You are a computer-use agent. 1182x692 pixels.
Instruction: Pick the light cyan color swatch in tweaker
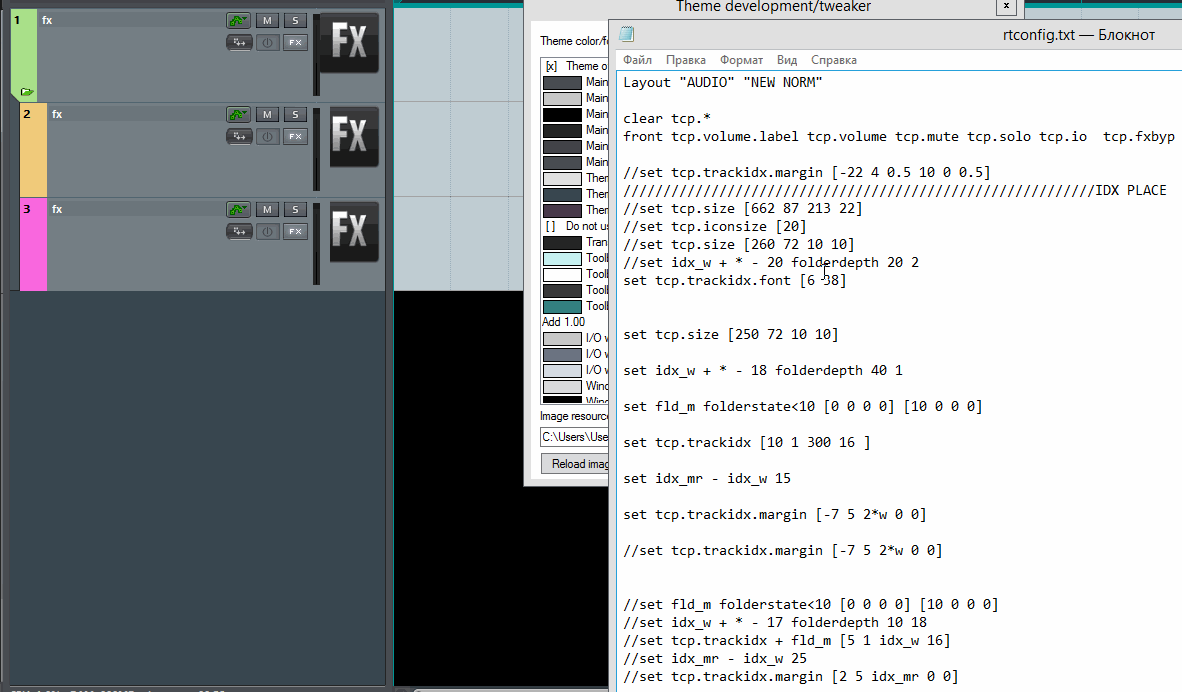click(x=562, y=259)
